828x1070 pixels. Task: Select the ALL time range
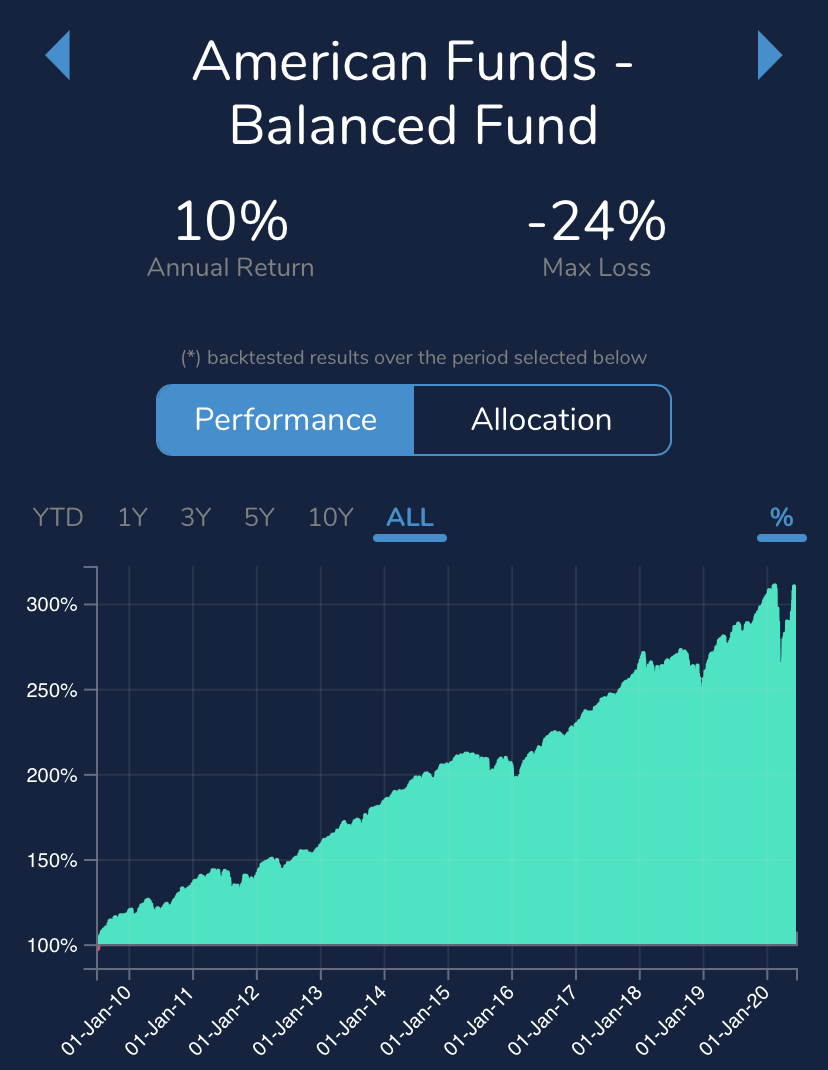[410, 517]
